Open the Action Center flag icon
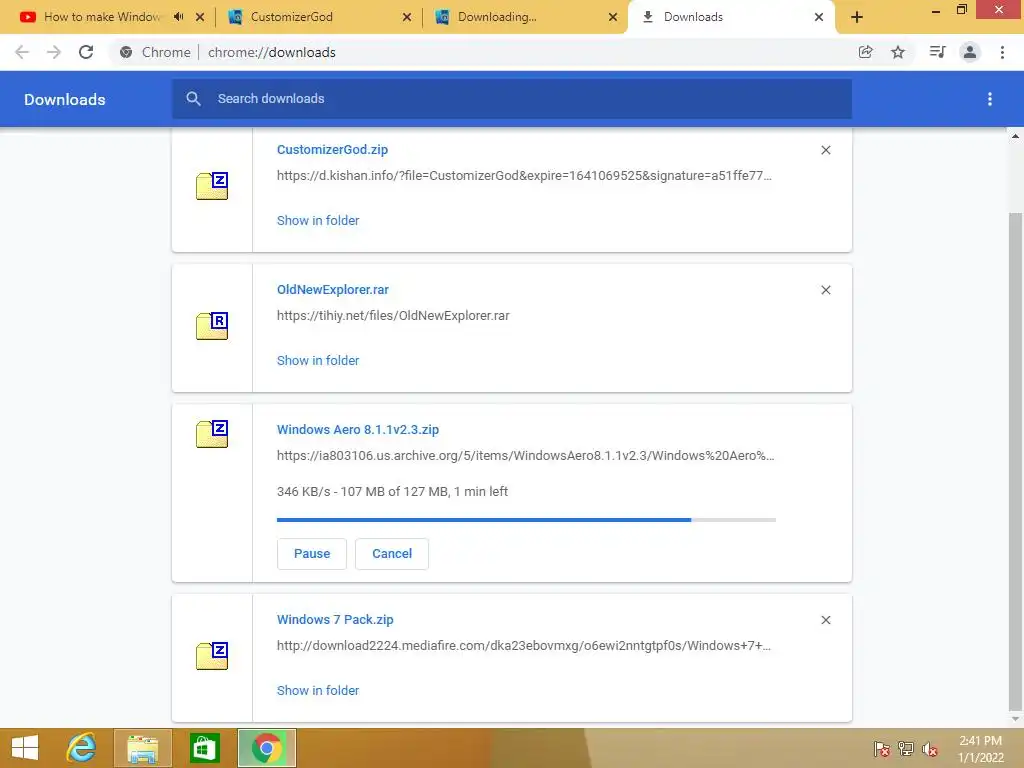This screenshot has height=768, width=1024. [x=882, y=748]
